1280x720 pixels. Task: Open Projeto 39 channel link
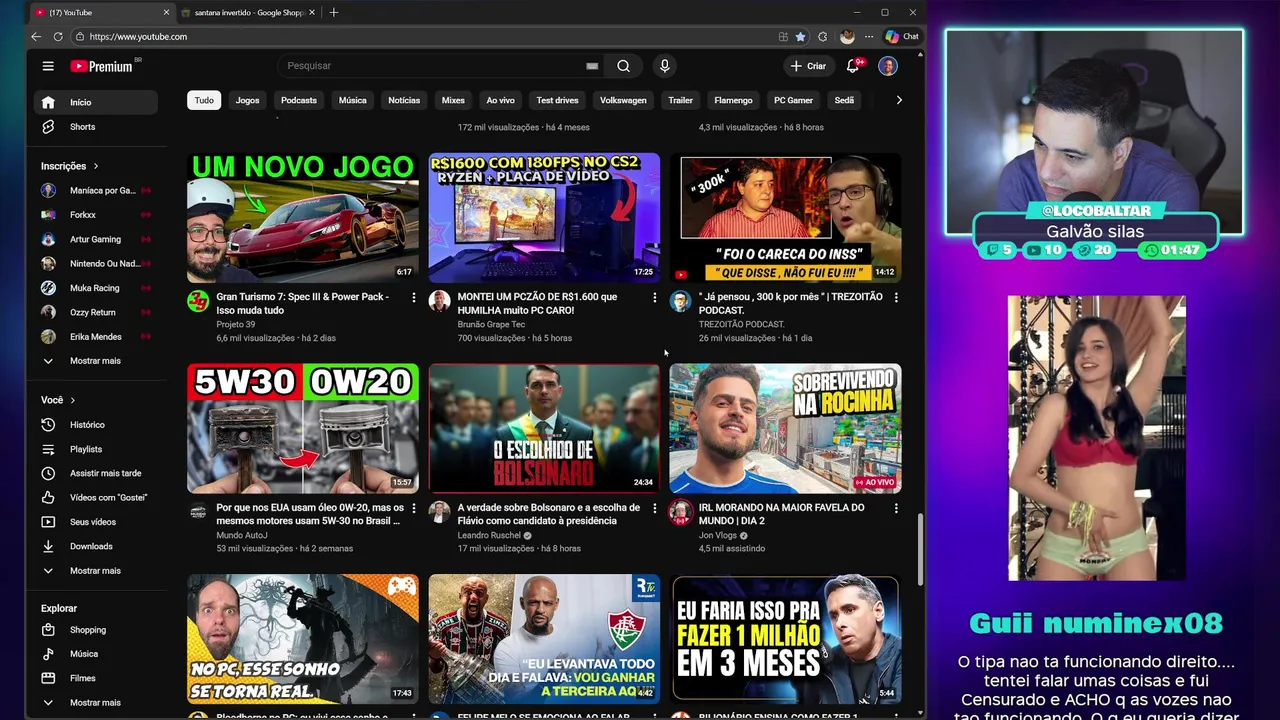coord(235,324)
